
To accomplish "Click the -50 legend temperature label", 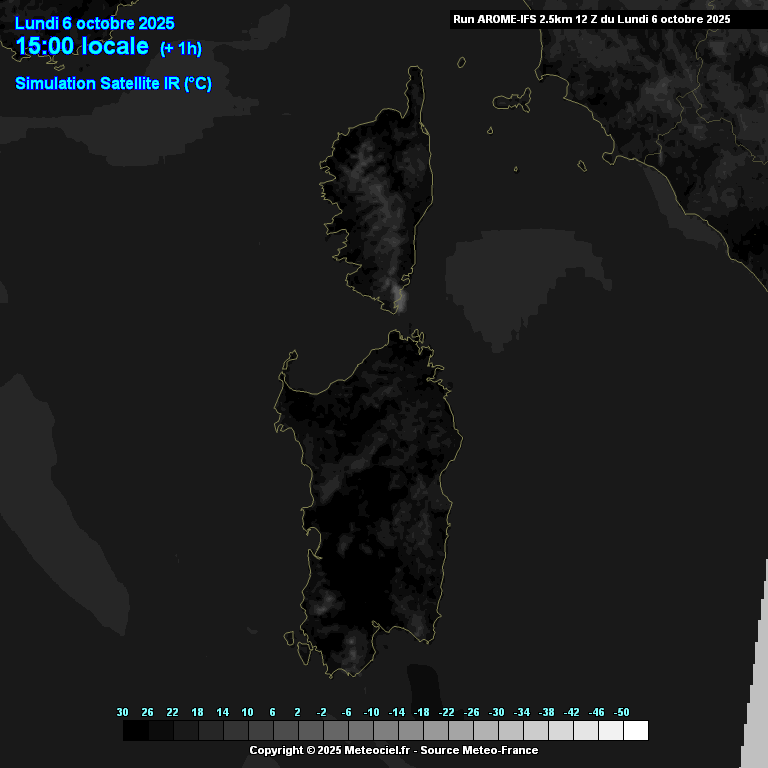I will point(622,712).
